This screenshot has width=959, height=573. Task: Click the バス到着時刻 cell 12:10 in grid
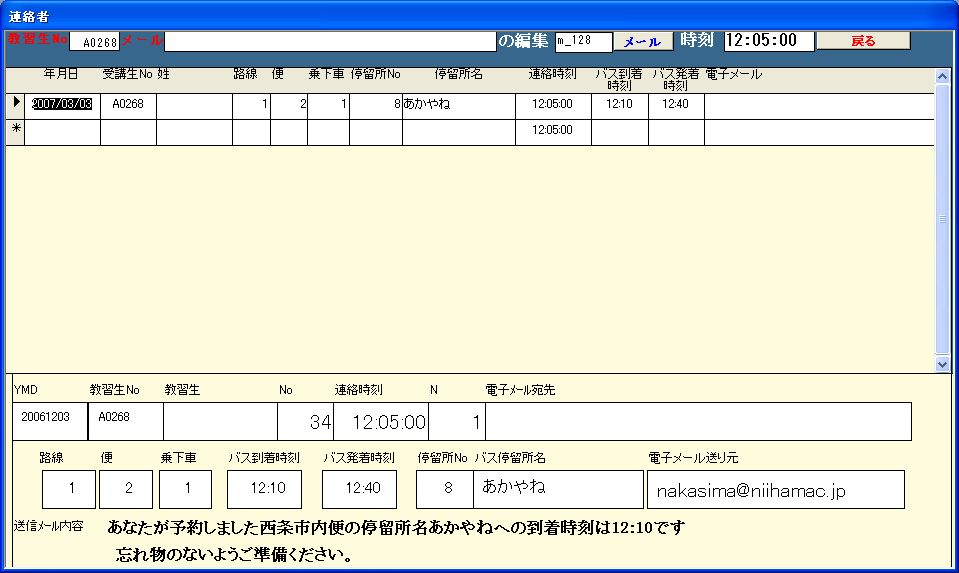tap(619, 104)
